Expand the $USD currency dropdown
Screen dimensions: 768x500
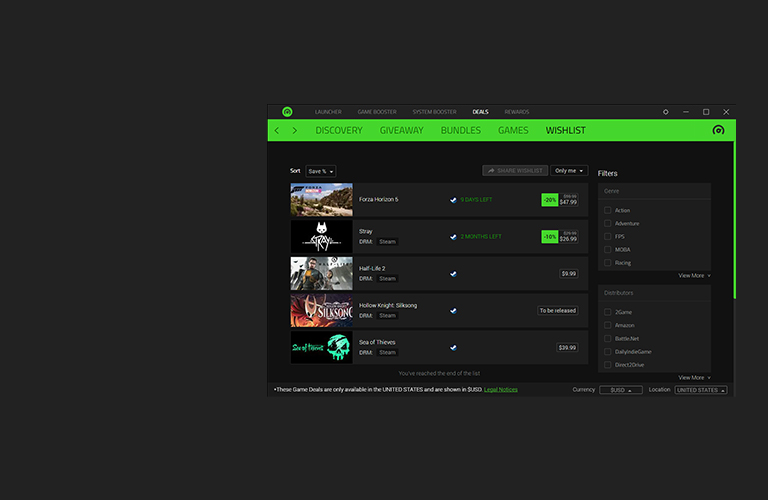[x=620, y=390]
